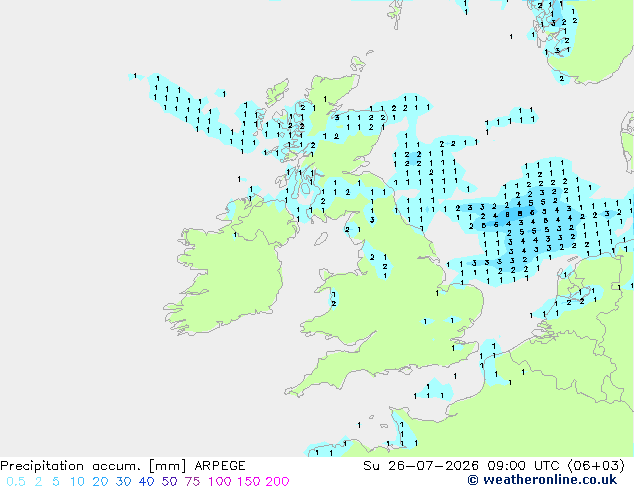Click the 20 legend value
This screenshot has height=490, width=634.
point(100,482)
